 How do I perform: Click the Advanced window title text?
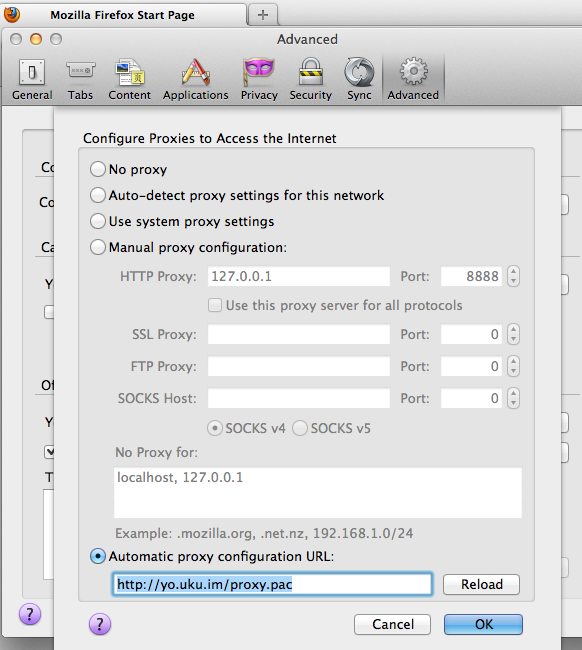pos(307,39)
